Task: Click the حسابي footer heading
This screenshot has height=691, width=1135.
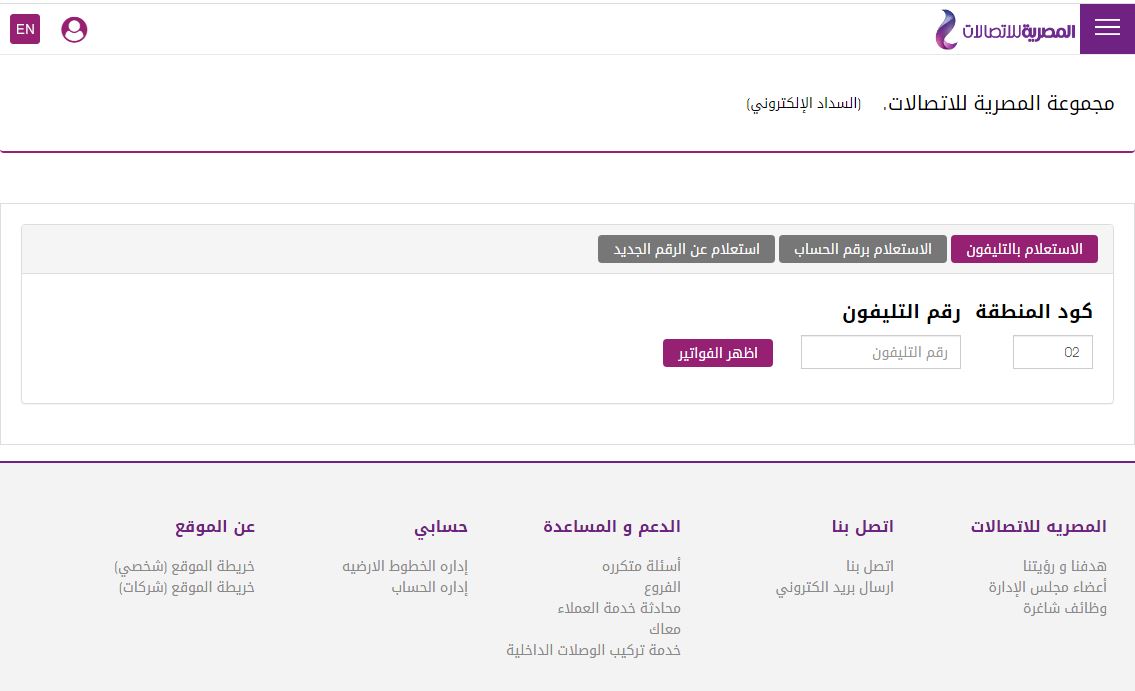Action: [x=440, y=527]
